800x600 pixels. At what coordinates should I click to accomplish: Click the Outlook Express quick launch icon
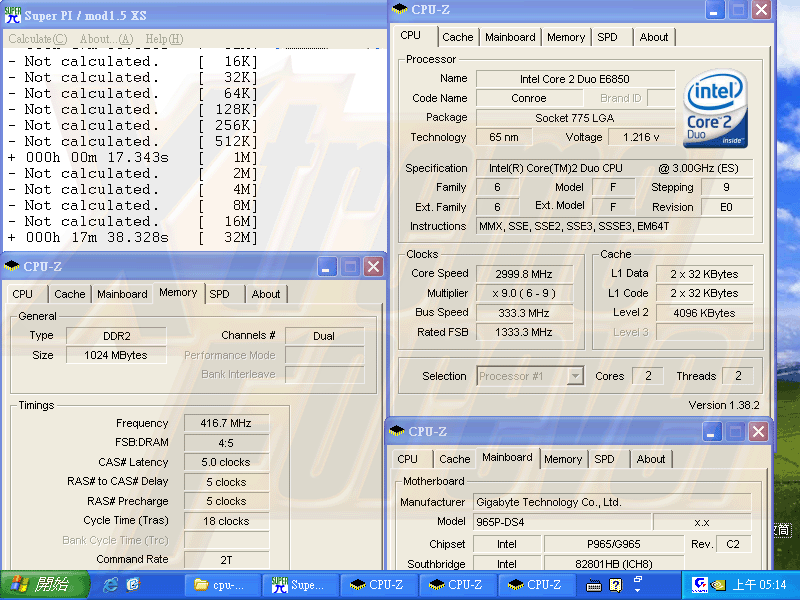pyautogui.click(x=133, y=585)
